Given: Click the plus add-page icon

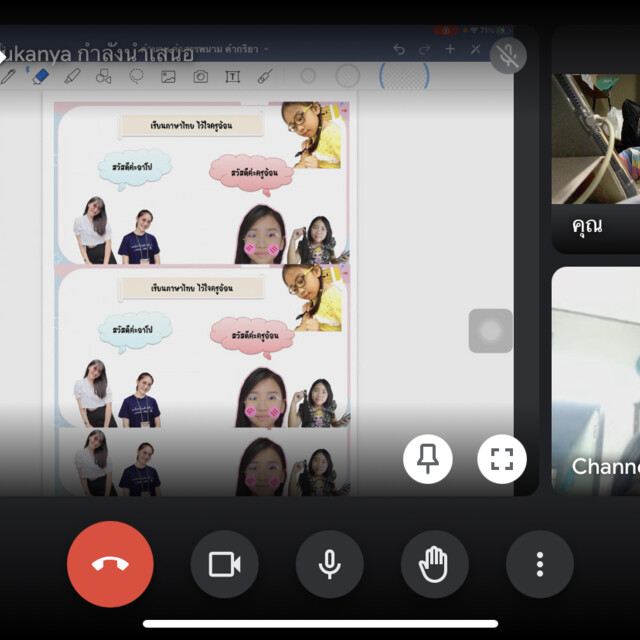Looking at the screenshot, I should click(x=450, y=49).
